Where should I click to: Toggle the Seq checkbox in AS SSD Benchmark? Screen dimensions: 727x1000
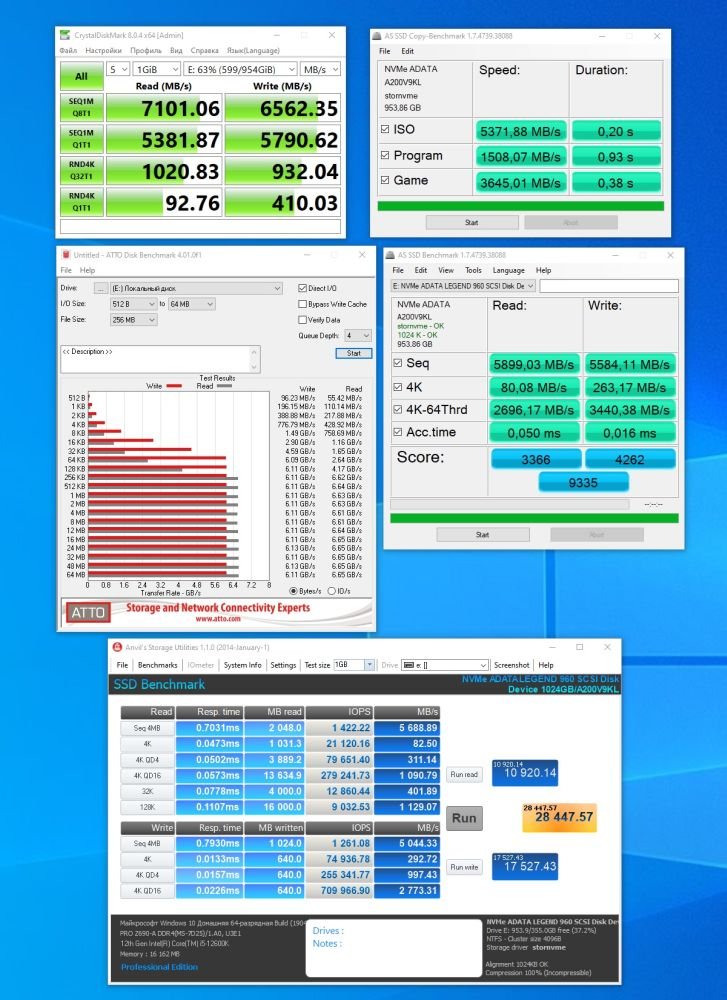398,363
